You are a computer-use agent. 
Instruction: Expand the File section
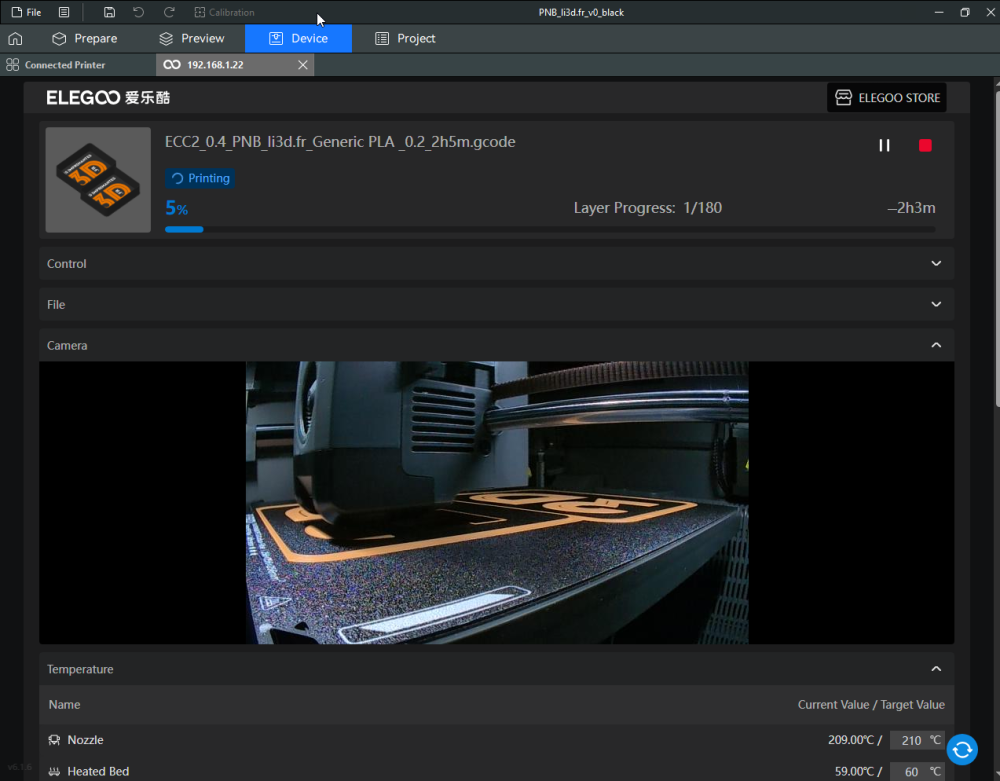click(936, 304)
